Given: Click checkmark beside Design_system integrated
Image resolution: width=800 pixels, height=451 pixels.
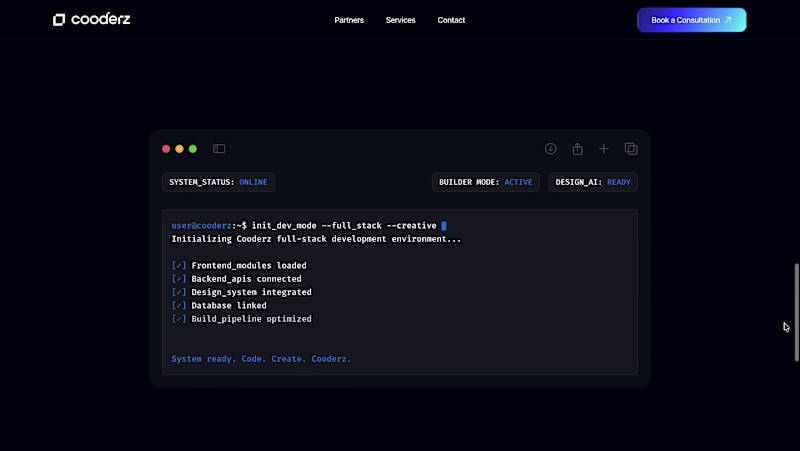Looking at the screenshot, I should coord(179,292).
